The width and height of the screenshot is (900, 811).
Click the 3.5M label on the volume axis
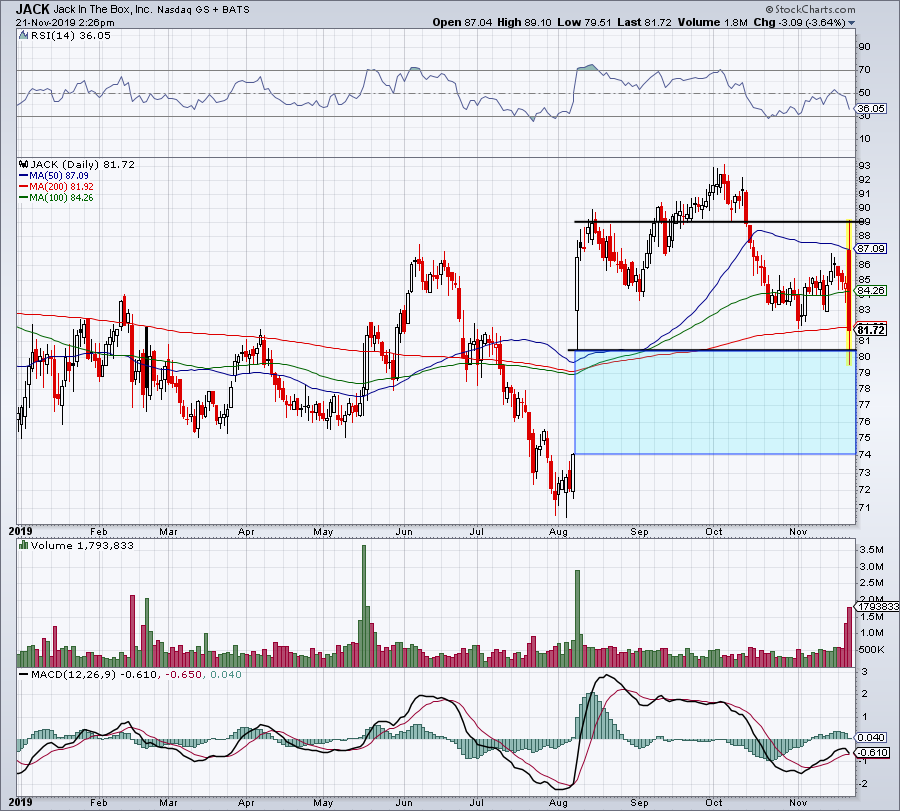click(871, 550)
